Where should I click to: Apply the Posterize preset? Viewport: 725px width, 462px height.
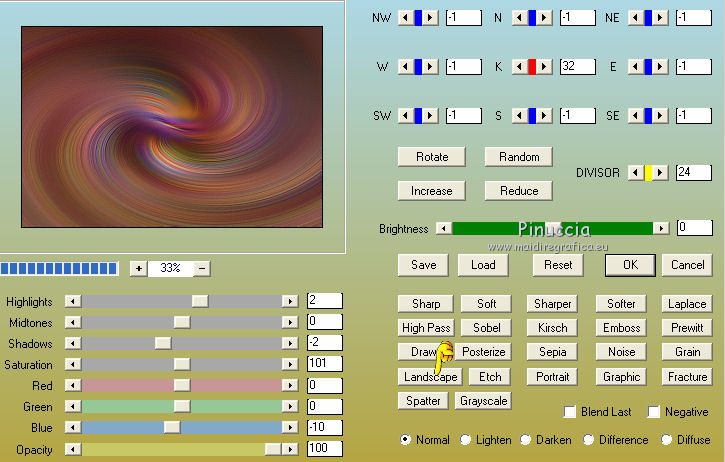484,352
